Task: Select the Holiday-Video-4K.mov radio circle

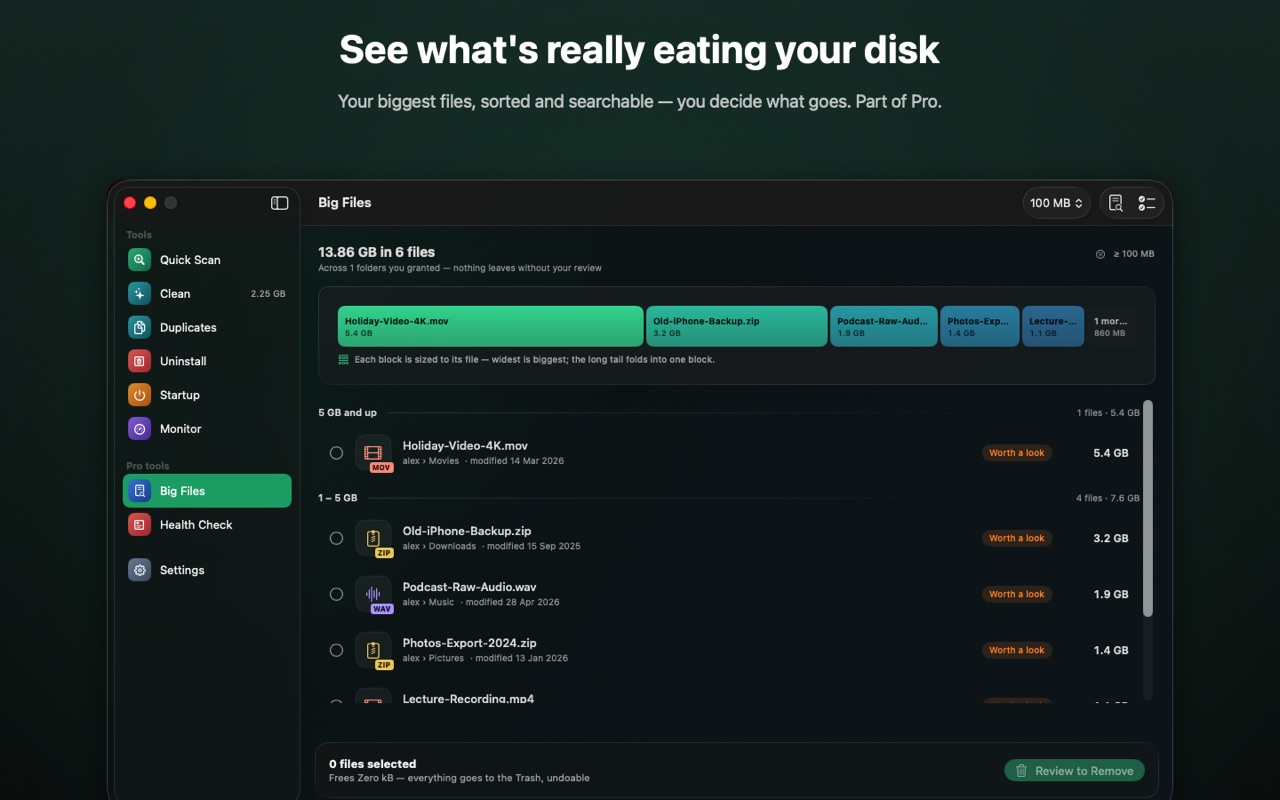Action: (336, 453)
